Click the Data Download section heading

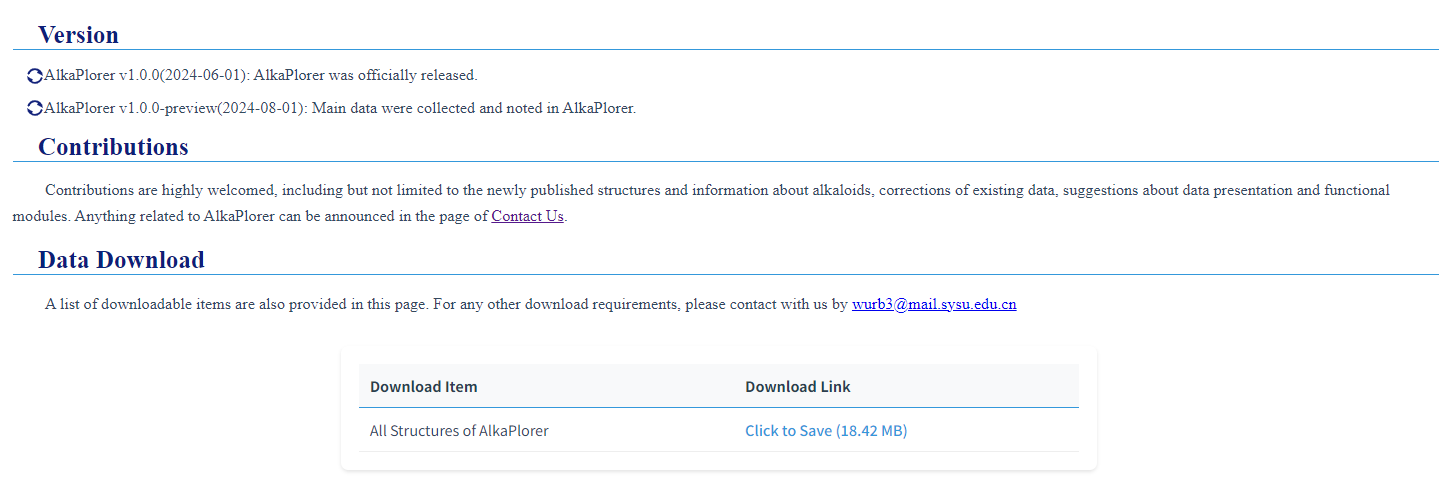[x=121, y=261]
